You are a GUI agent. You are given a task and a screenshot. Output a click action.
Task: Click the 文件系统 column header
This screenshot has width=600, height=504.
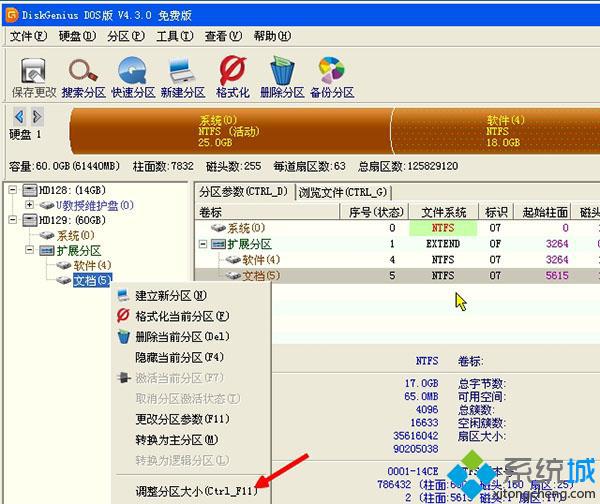pyautogui.click(x=443, y=212)
